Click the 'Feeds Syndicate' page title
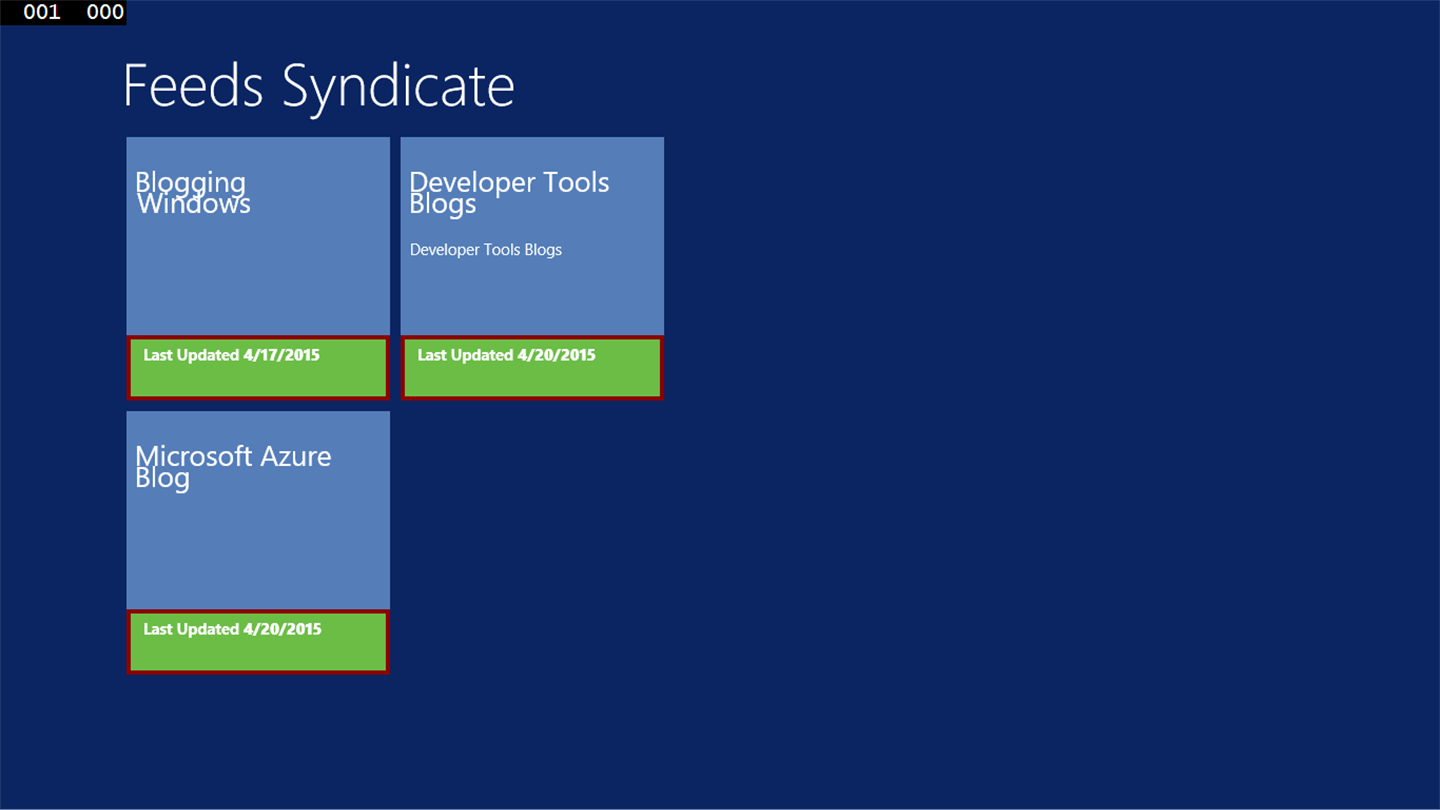1440x810 pixels. point(319,87)
